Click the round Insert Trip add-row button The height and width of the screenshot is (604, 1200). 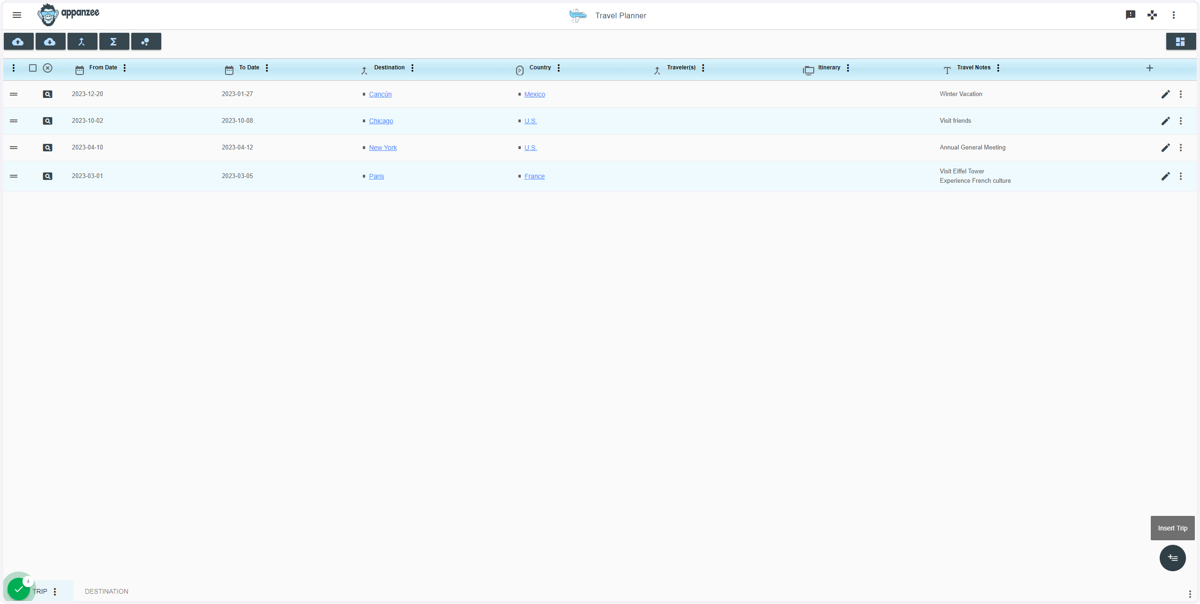coord(1173,558)
